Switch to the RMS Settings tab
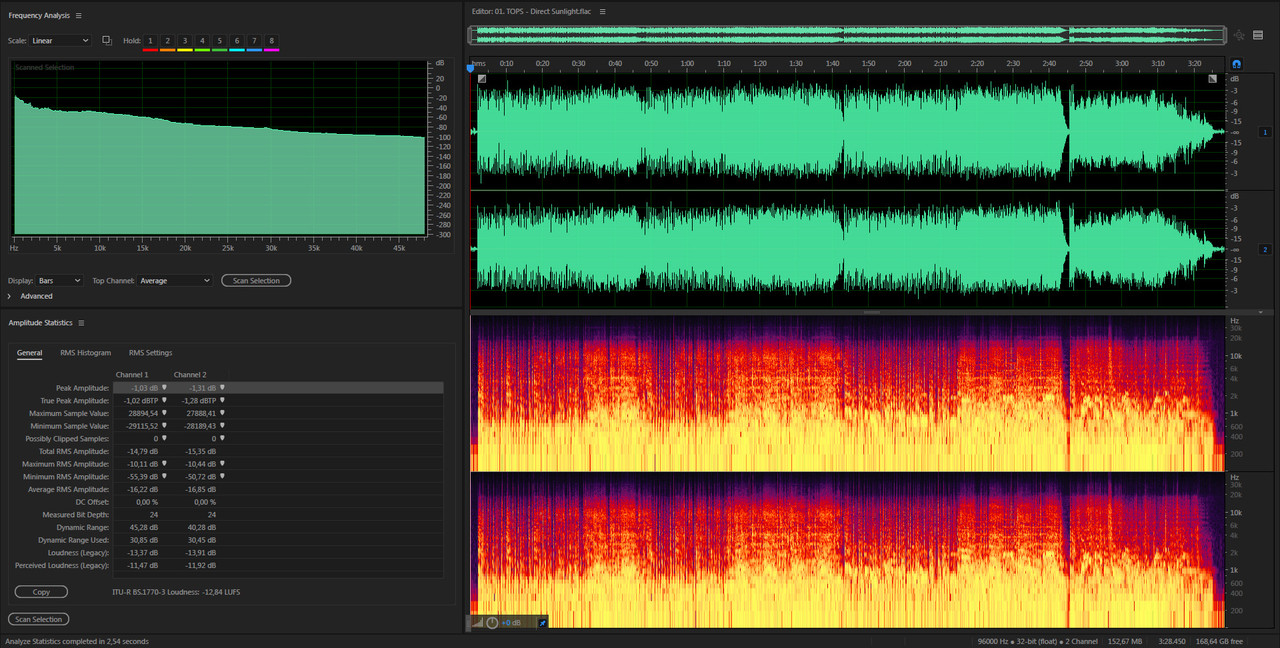1280x648 pixels. [150, 353]
